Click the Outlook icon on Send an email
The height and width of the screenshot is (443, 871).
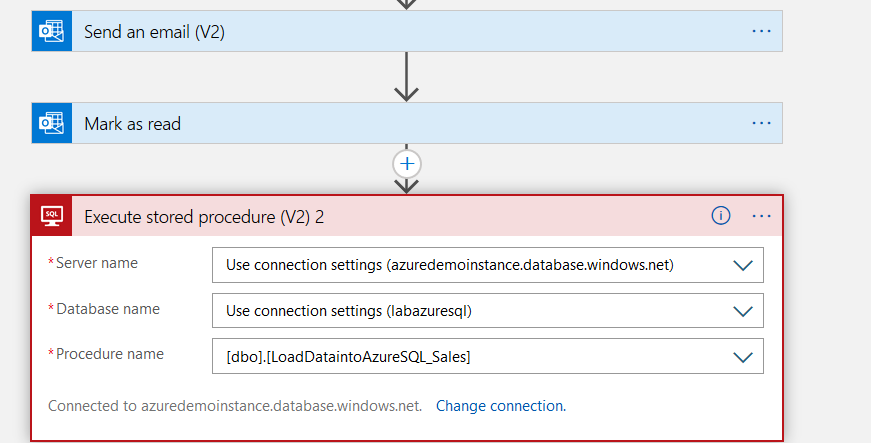coord(51,32)
